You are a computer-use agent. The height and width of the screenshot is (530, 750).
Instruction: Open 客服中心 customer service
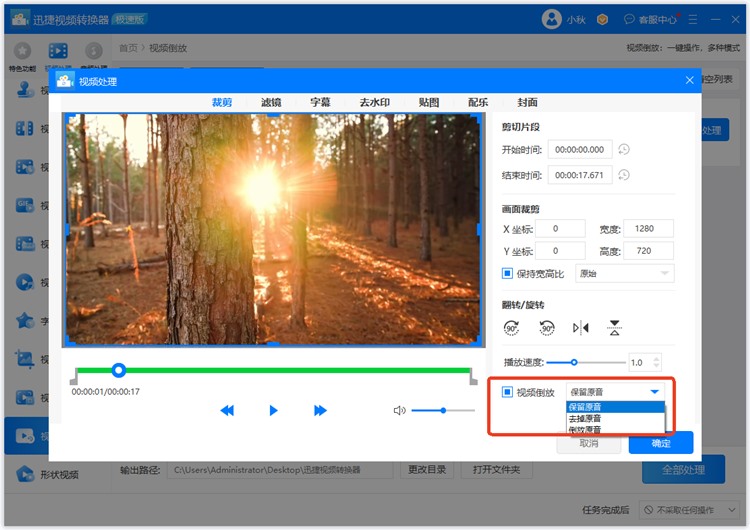coord(651,20)
